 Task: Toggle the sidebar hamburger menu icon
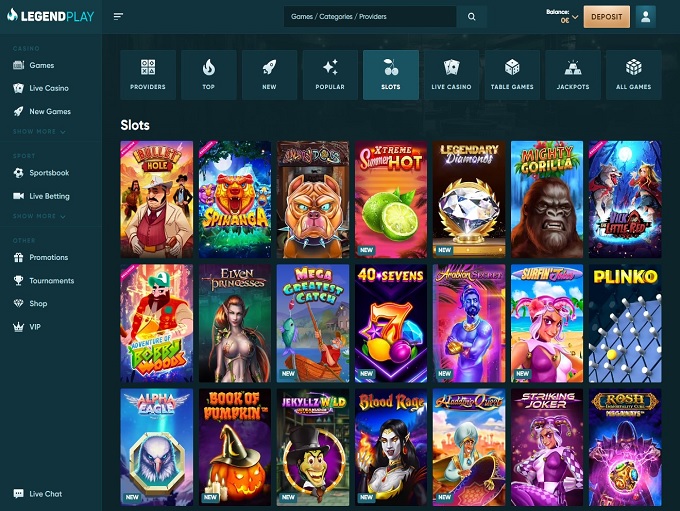(x=119, y=17)
